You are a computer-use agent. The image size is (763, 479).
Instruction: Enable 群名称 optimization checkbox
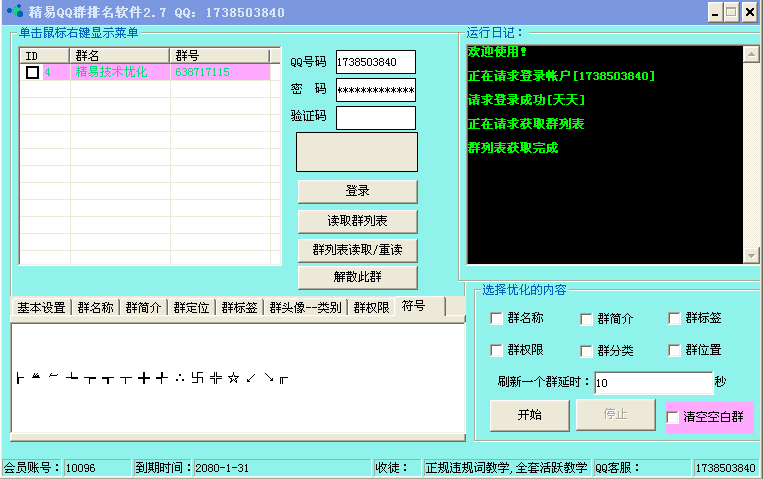click(496, 318)
